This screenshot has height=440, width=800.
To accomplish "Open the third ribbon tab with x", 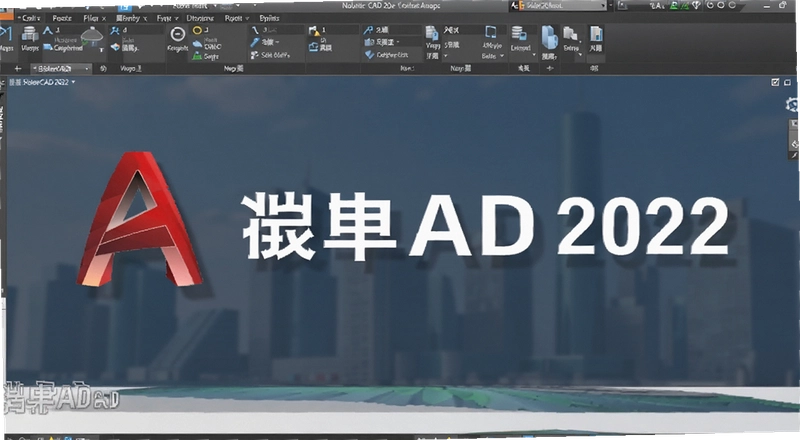I will [94, 18].
